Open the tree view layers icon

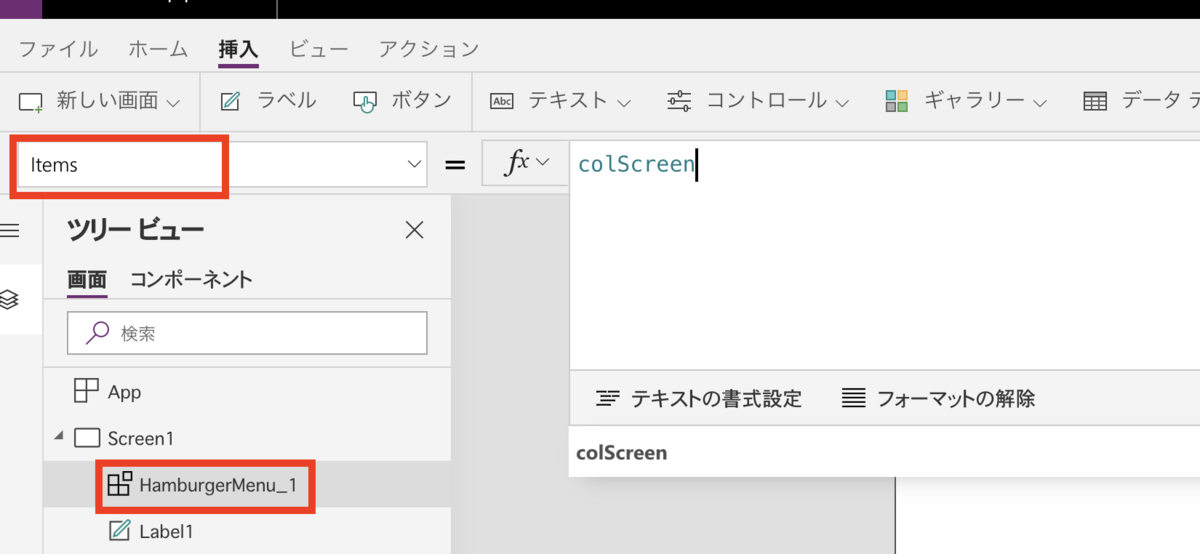tap(10, 299)
